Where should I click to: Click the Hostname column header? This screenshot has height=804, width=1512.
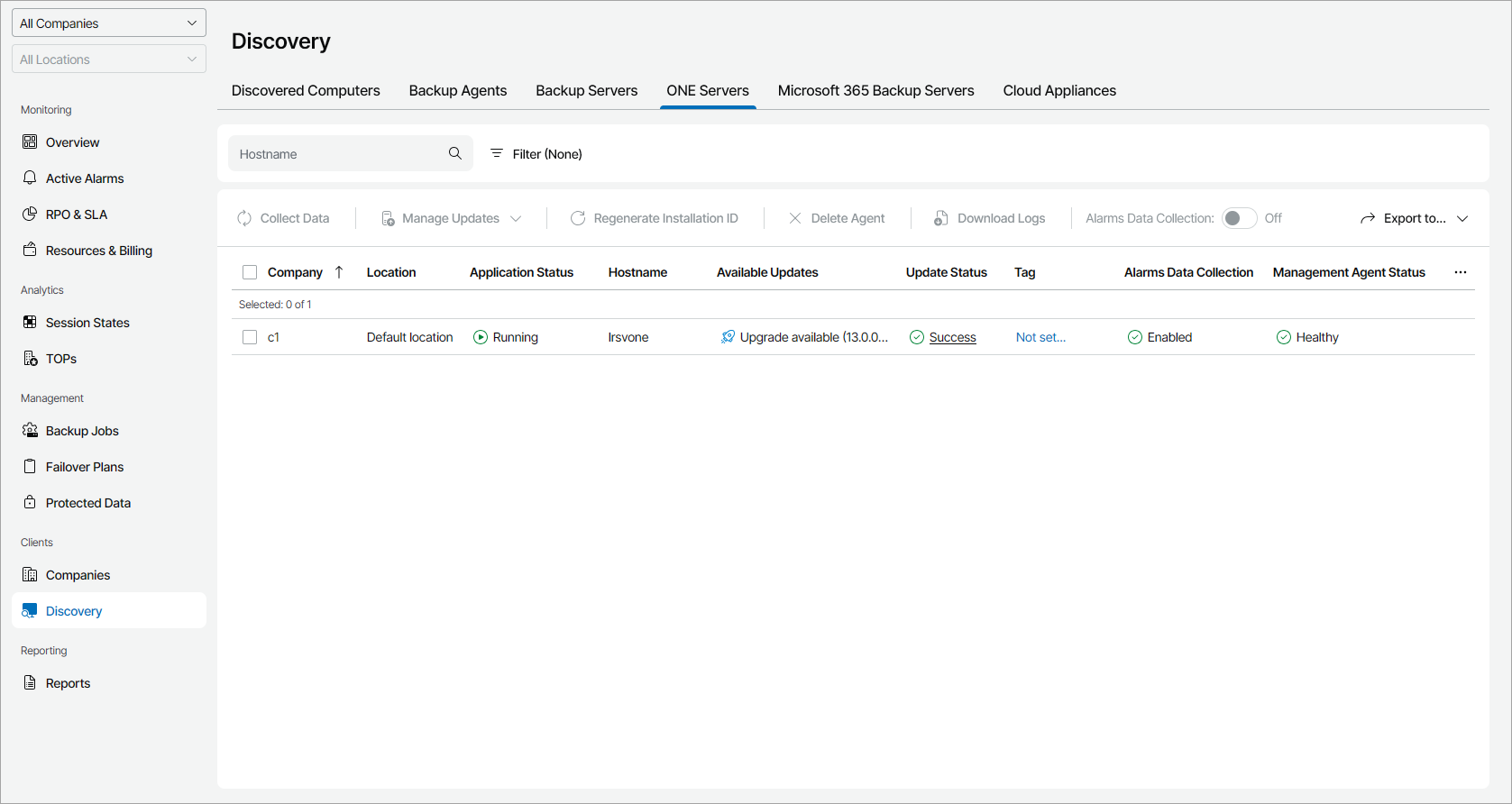[x=637, y=272]
